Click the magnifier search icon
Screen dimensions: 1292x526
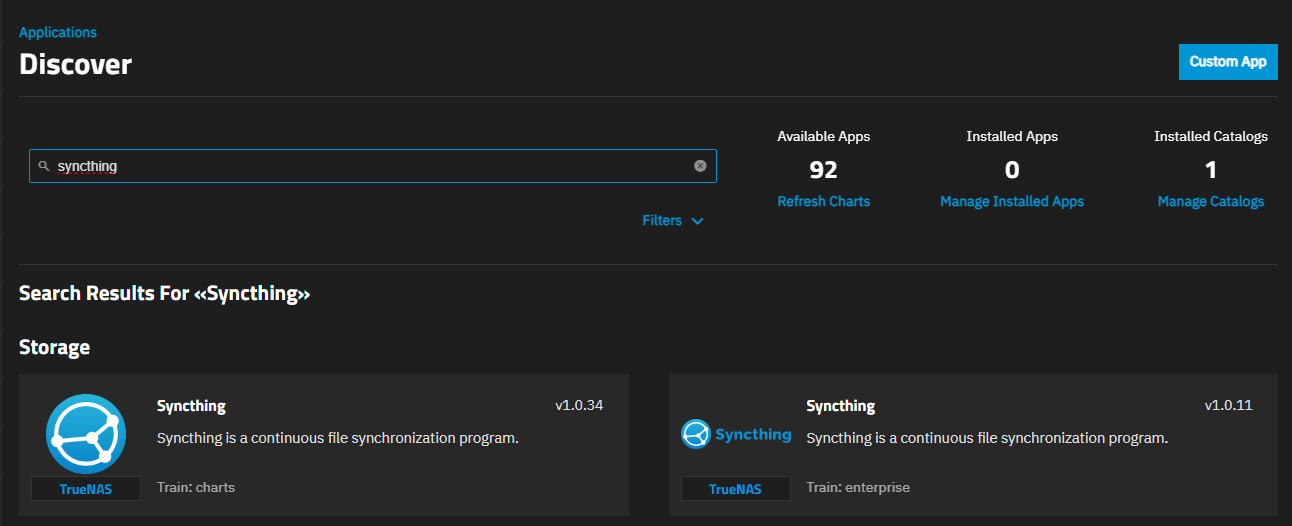click(x=44, y=166)
